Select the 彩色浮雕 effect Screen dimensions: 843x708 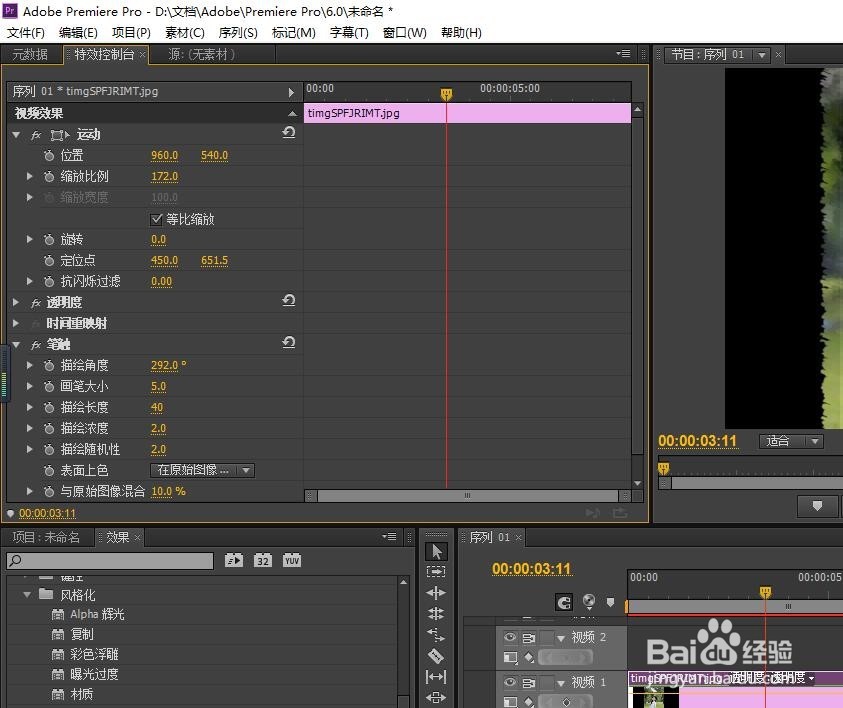[94, 654]
